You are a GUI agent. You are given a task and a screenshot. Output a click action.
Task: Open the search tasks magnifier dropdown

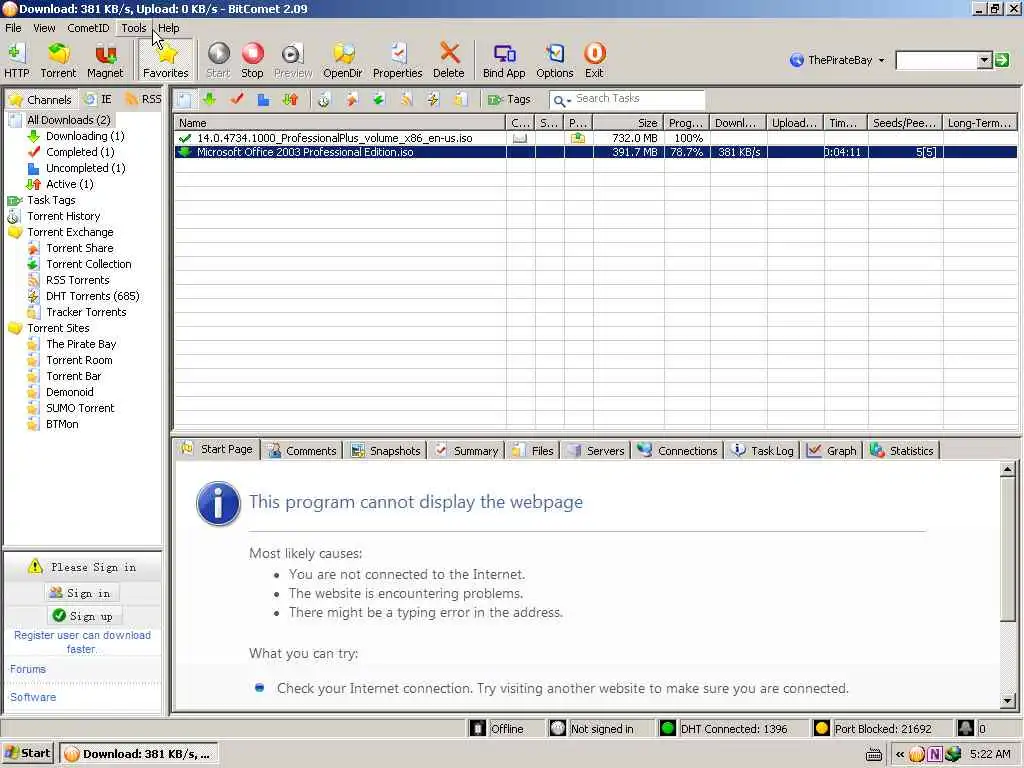click(562, 100)
